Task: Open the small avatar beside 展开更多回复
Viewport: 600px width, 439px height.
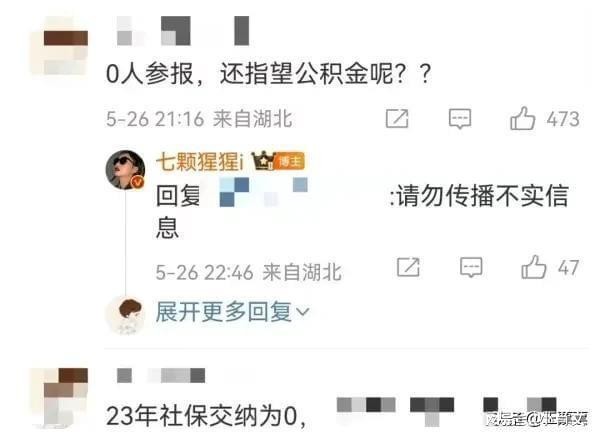Action: pyautogui.click(x=126, y=315)
